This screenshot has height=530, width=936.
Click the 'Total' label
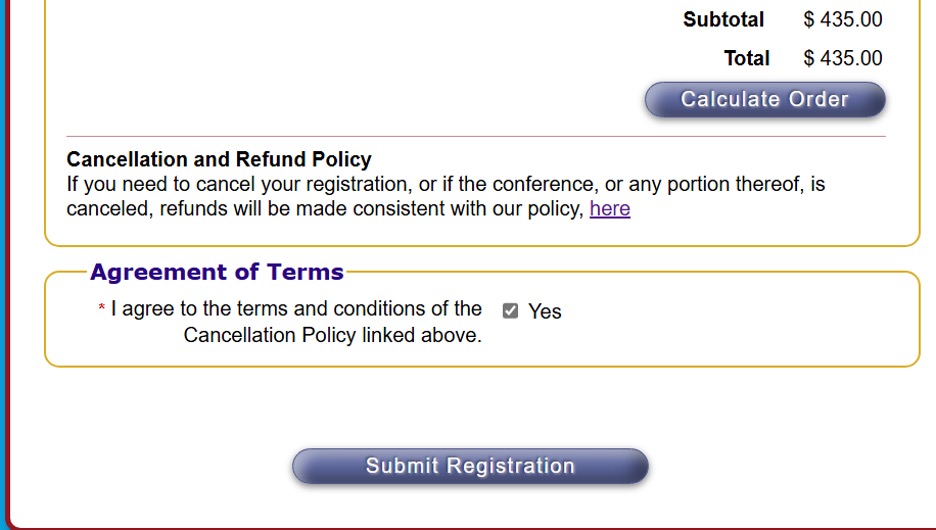(x=747, y=58)
